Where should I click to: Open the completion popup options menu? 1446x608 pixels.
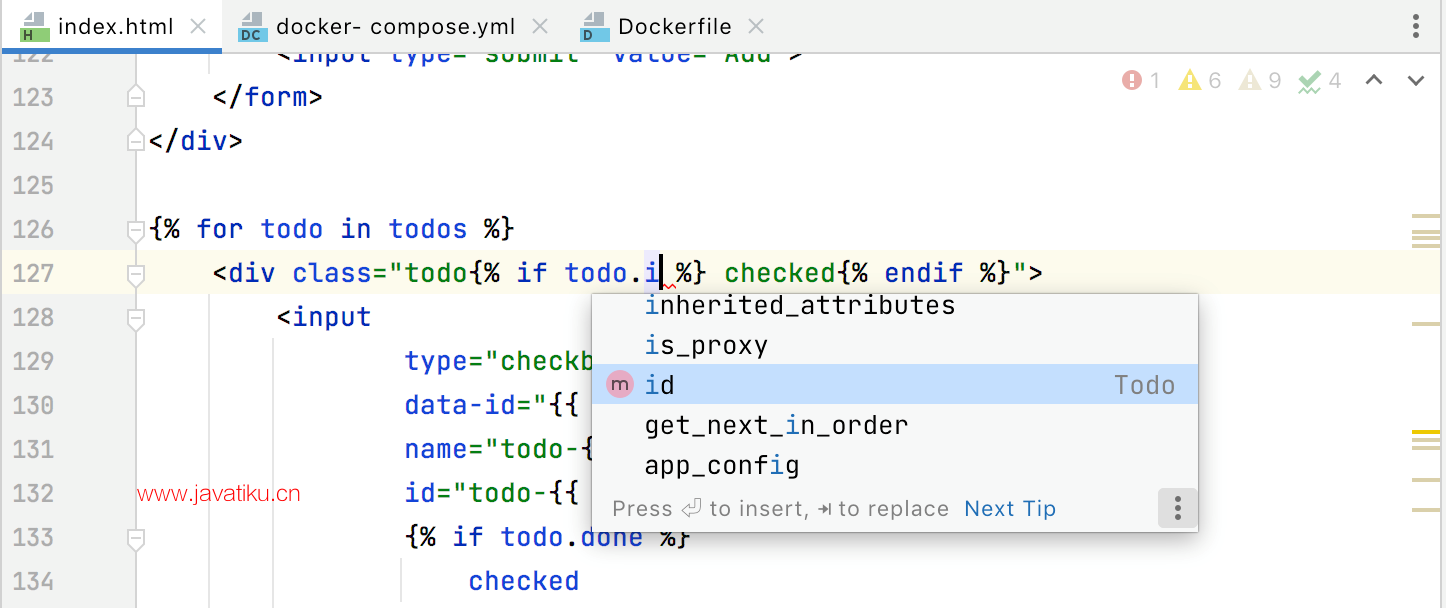click(1178, 508)
